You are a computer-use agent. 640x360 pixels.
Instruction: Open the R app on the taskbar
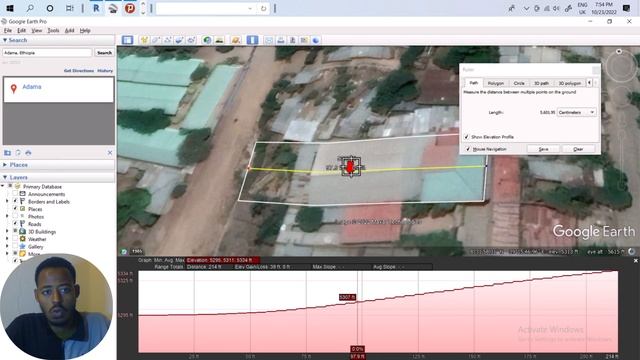point(96,8)
